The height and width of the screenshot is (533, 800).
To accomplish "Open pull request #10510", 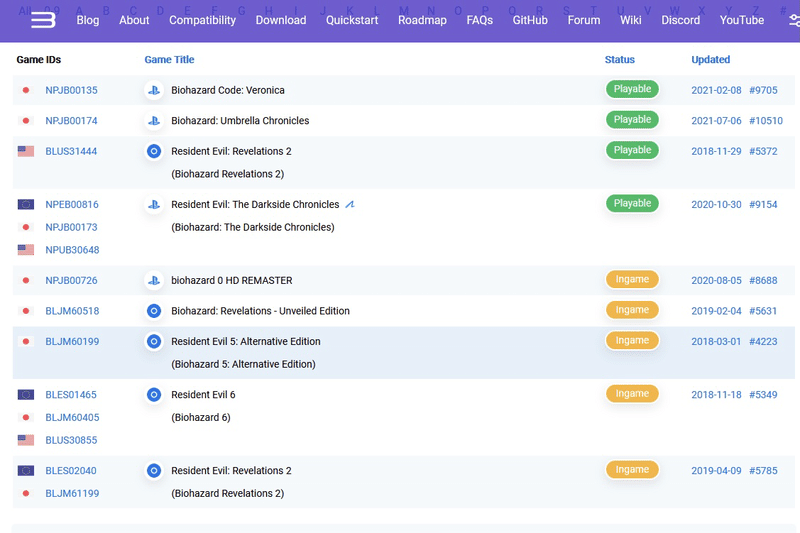I will (766, 121).
